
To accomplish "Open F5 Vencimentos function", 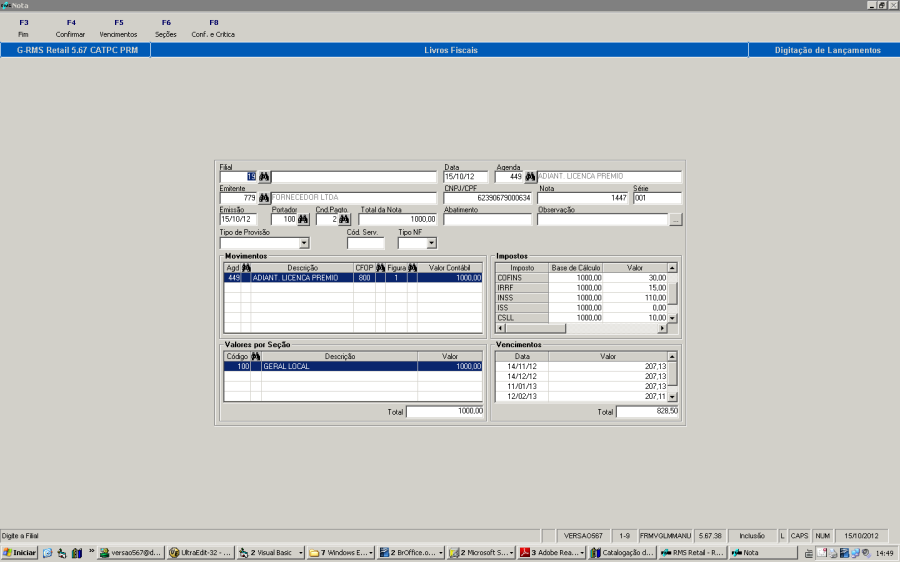I will [118, 28].
